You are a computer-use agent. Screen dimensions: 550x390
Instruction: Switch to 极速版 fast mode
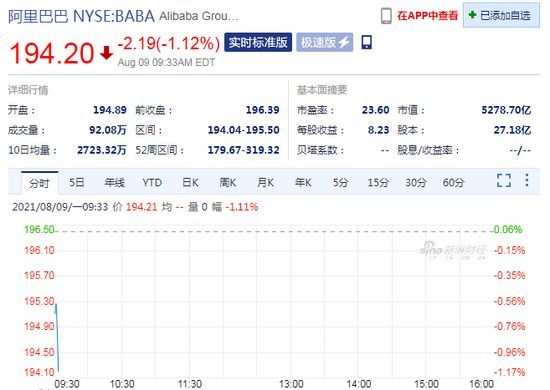pos(324,42)
